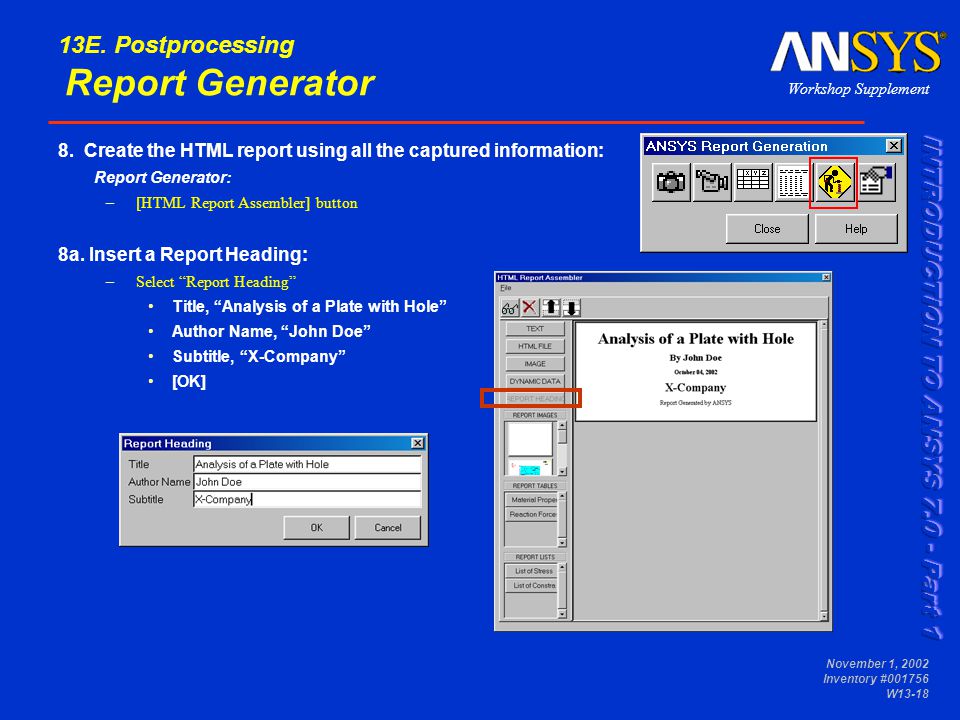
Task: Click the Report Tables scroll-up arrow
Action: pyautogui.click(x=563, y=496)
